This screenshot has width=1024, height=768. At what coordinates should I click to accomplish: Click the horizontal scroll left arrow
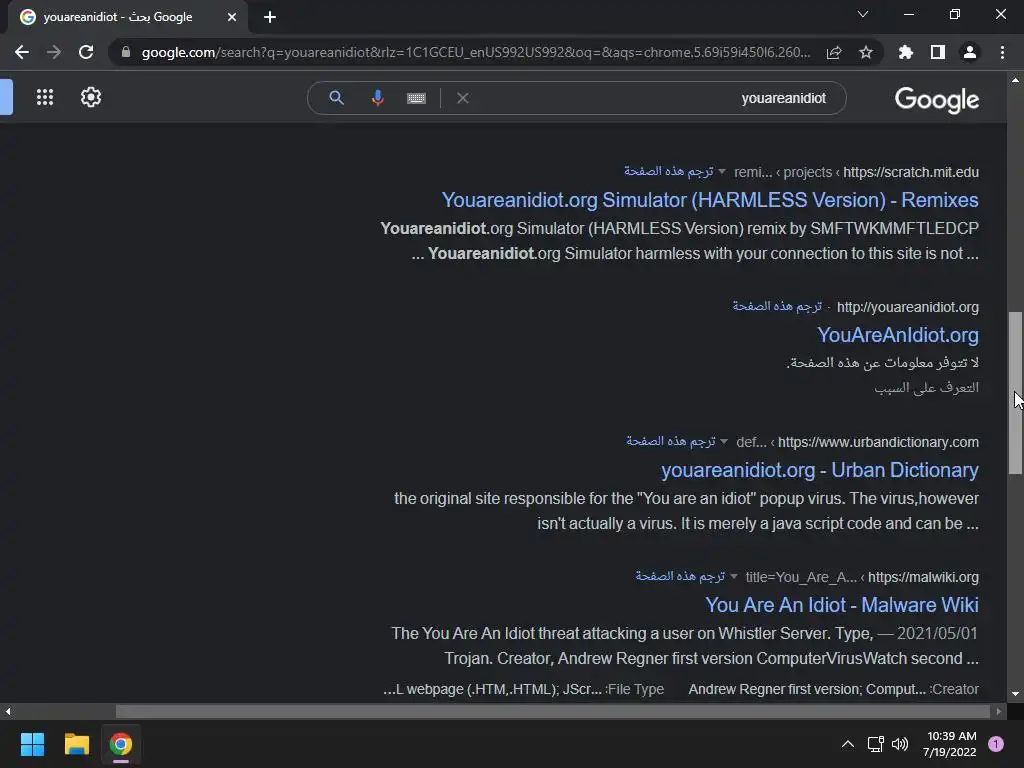[8, 711]
